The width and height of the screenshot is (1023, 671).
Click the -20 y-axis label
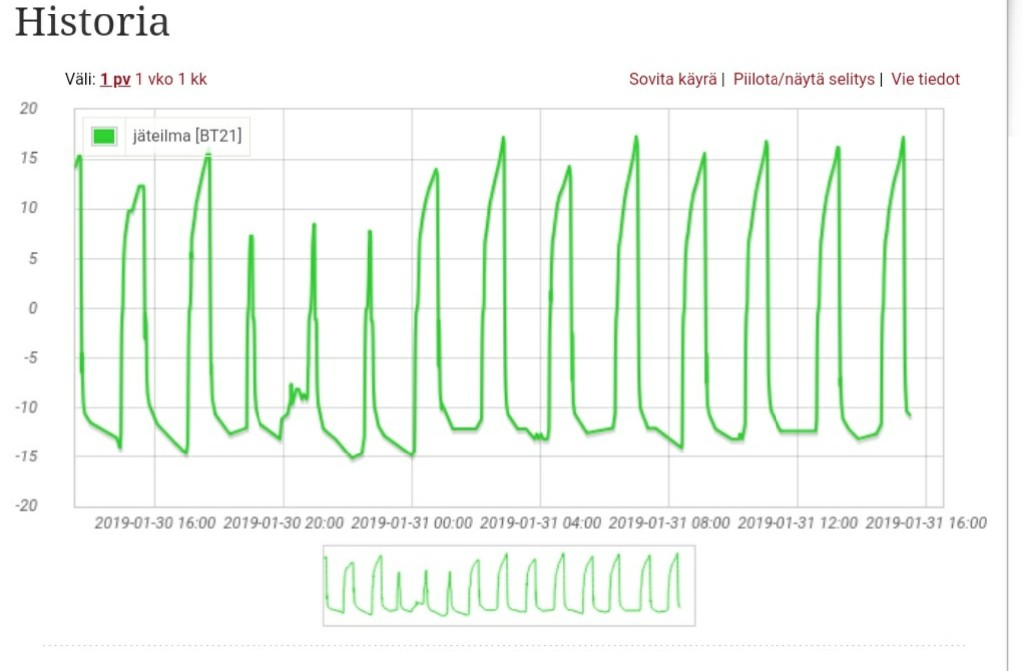coord(27,505)
